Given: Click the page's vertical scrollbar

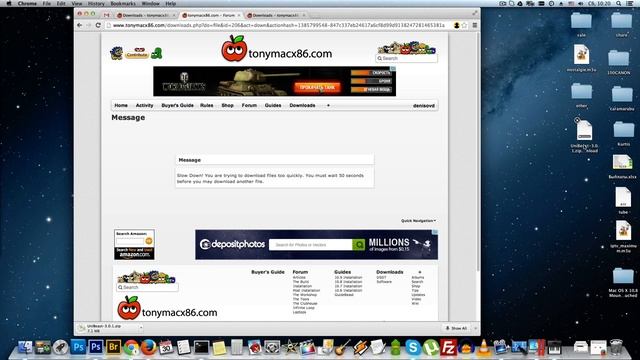Looking at the screenshot, I should pos(477,151).
